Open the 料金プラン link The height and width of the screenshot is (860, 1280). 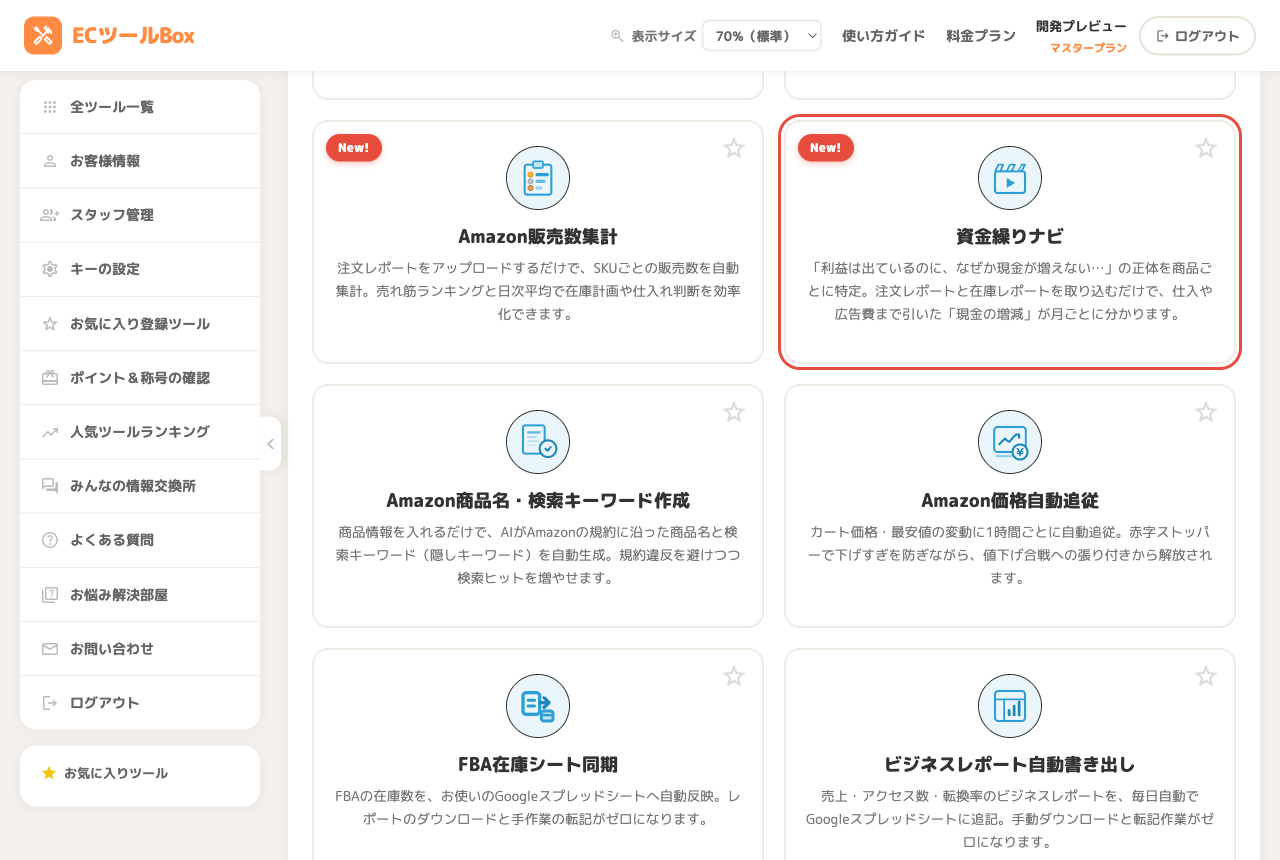point(981,36)
